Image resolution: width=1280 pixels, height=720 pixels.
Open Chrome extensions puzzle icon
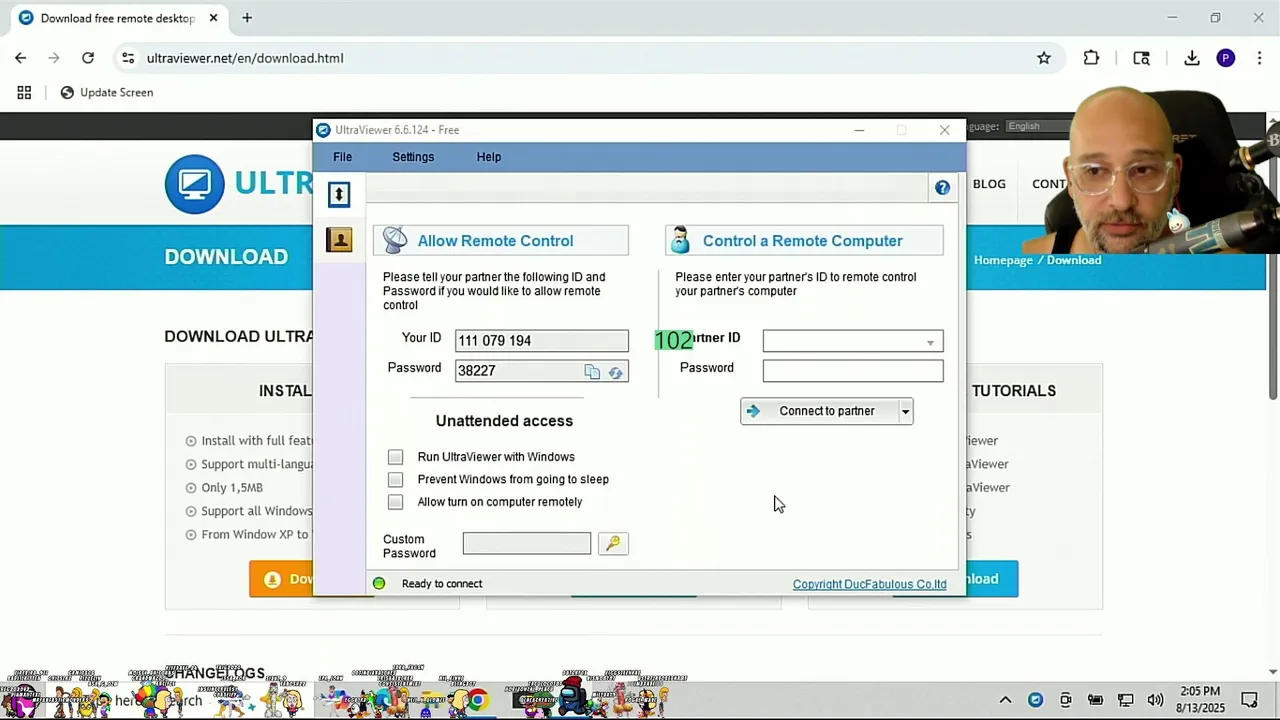point(1091,58)
